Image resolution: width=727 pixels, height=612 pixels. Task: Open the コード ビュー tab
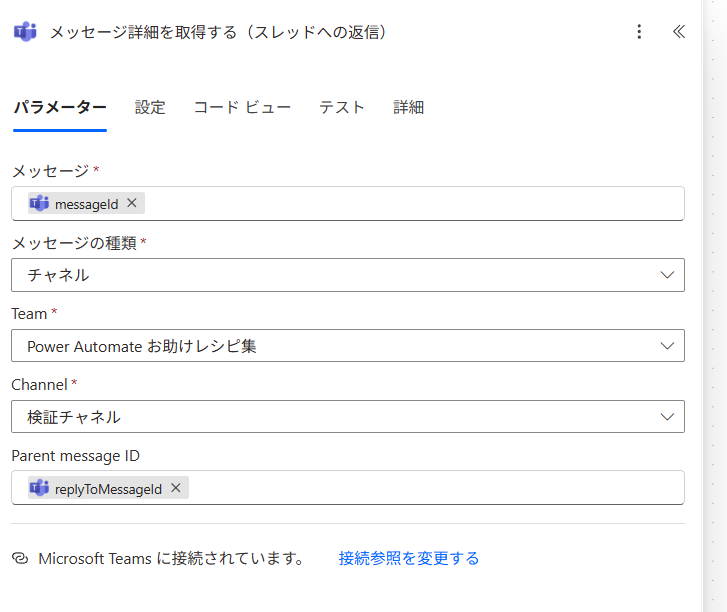242,108
